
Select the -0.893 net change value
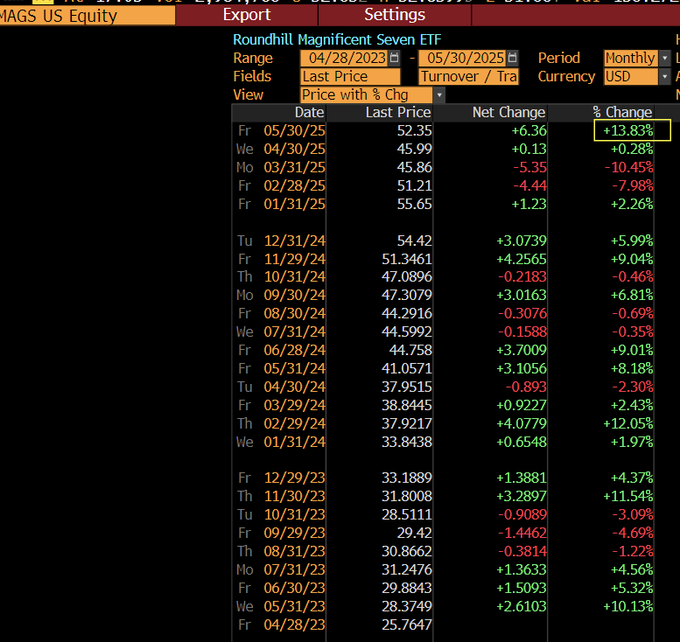526,387
